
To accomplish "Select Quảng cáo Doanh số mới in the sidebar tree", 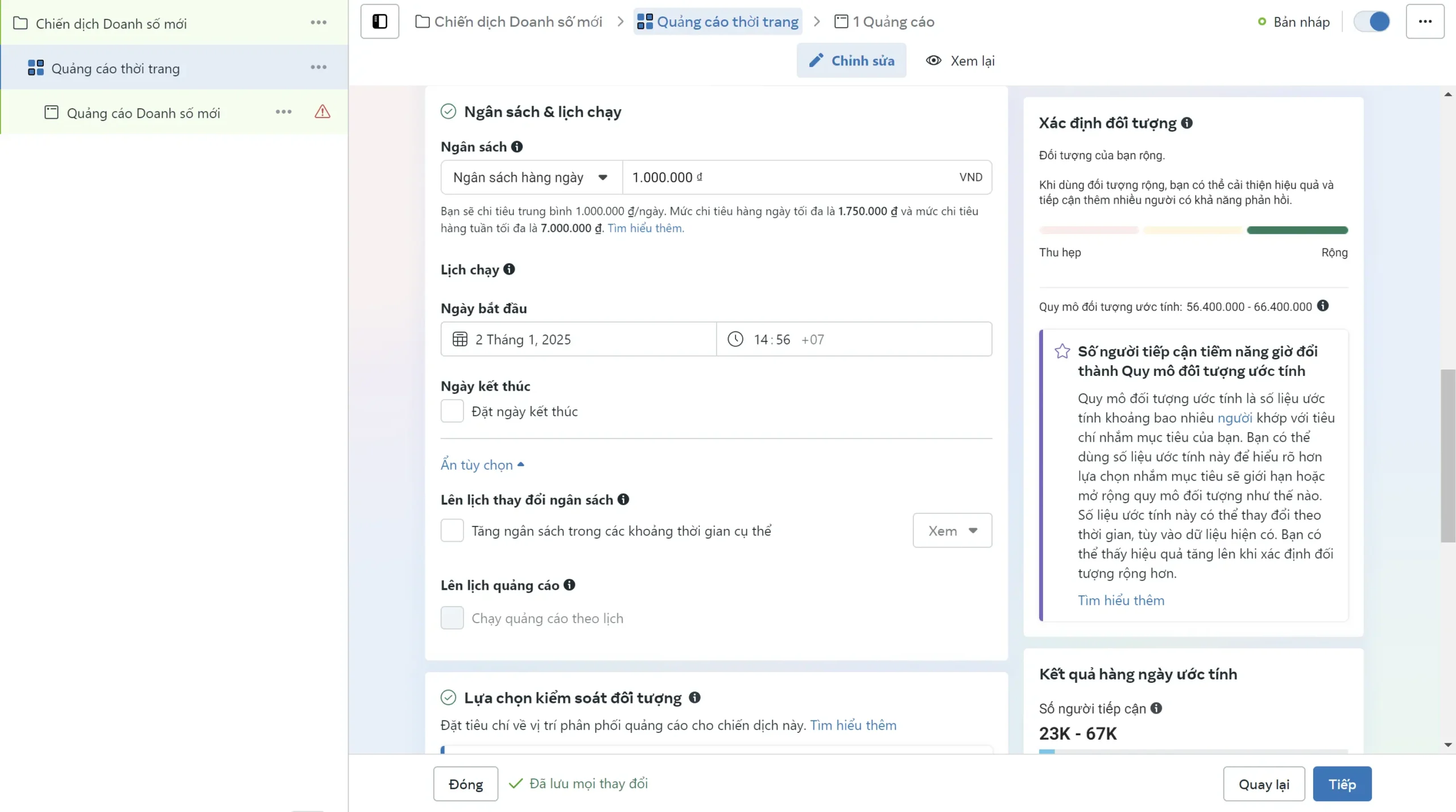I will 143,113.
